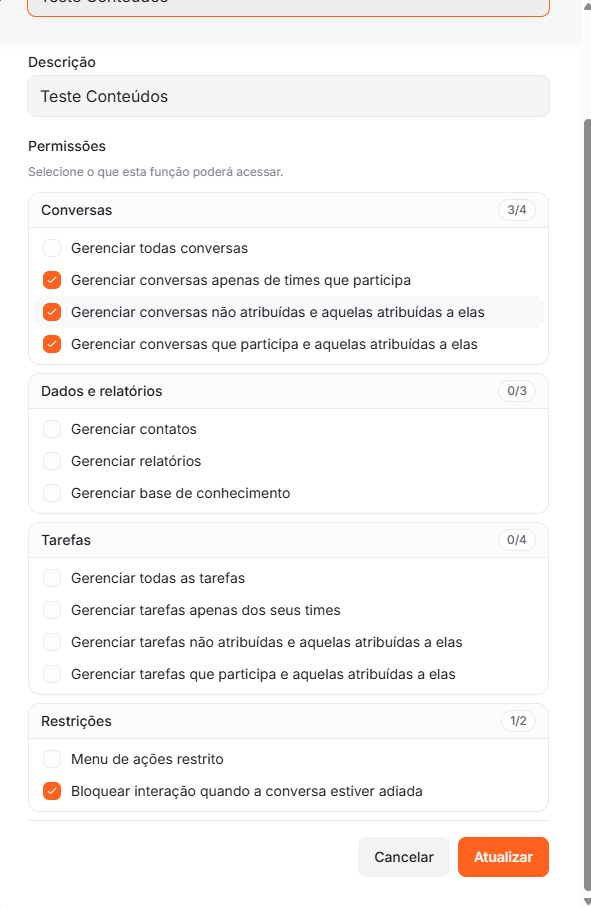Uncheck Gerenciar conversas não atribuídas checkbox
This screenshot has height=907, width=591.
[52, 312]
